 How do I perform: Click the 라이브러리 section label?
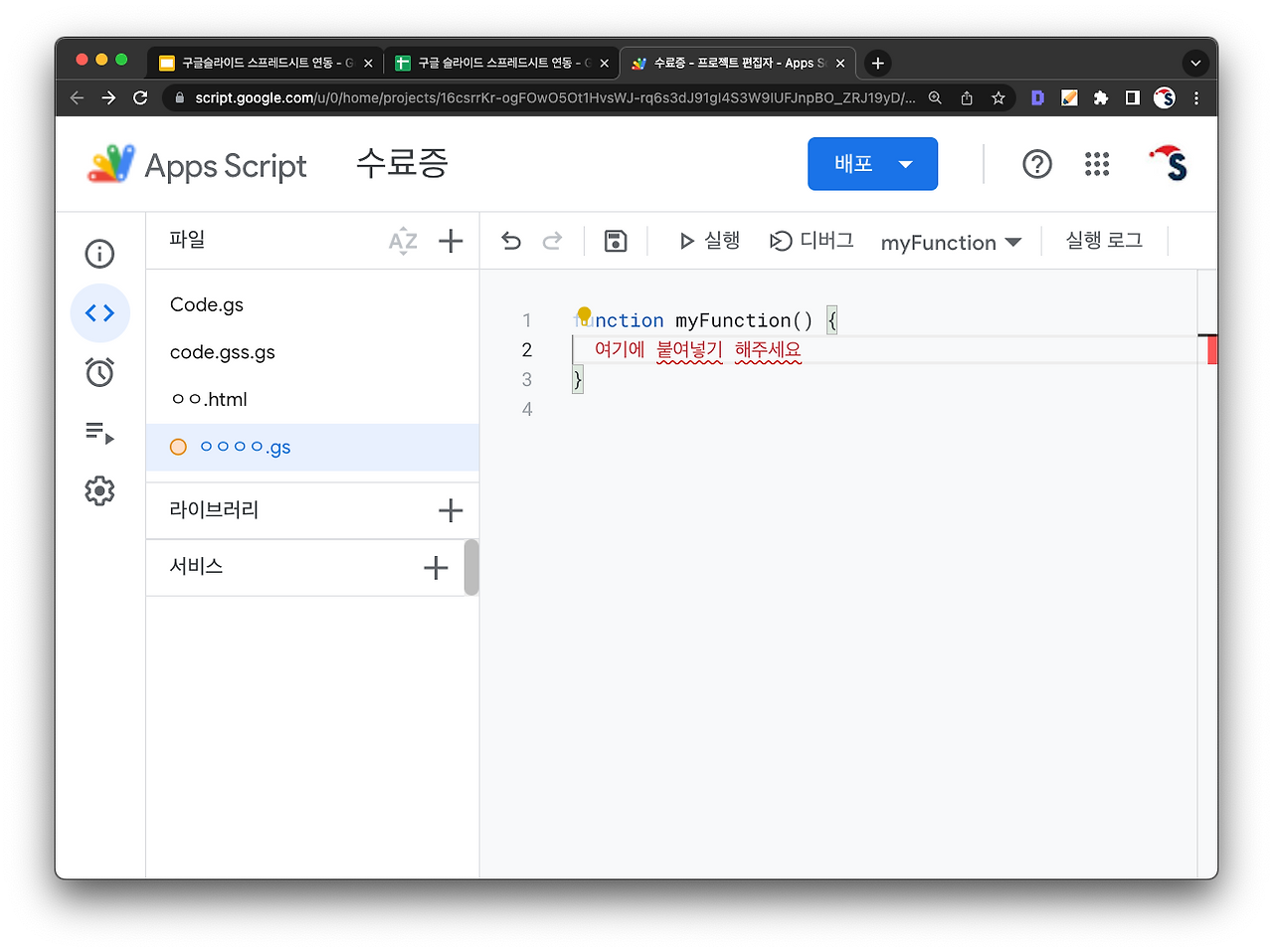[214, 509]
